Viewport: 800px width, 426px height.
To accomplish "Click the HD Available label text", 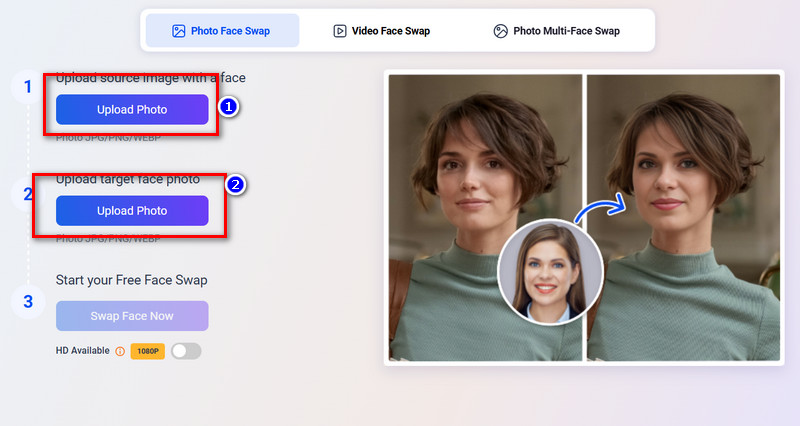I will tap(83, 351).
